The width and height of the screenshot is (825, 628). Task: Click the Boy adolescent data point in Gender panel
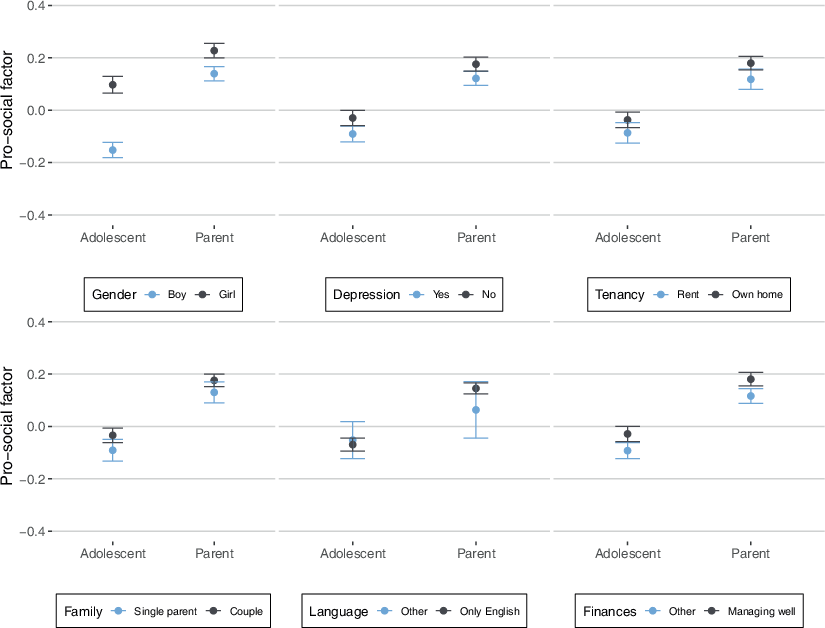[x=113, y=150]
